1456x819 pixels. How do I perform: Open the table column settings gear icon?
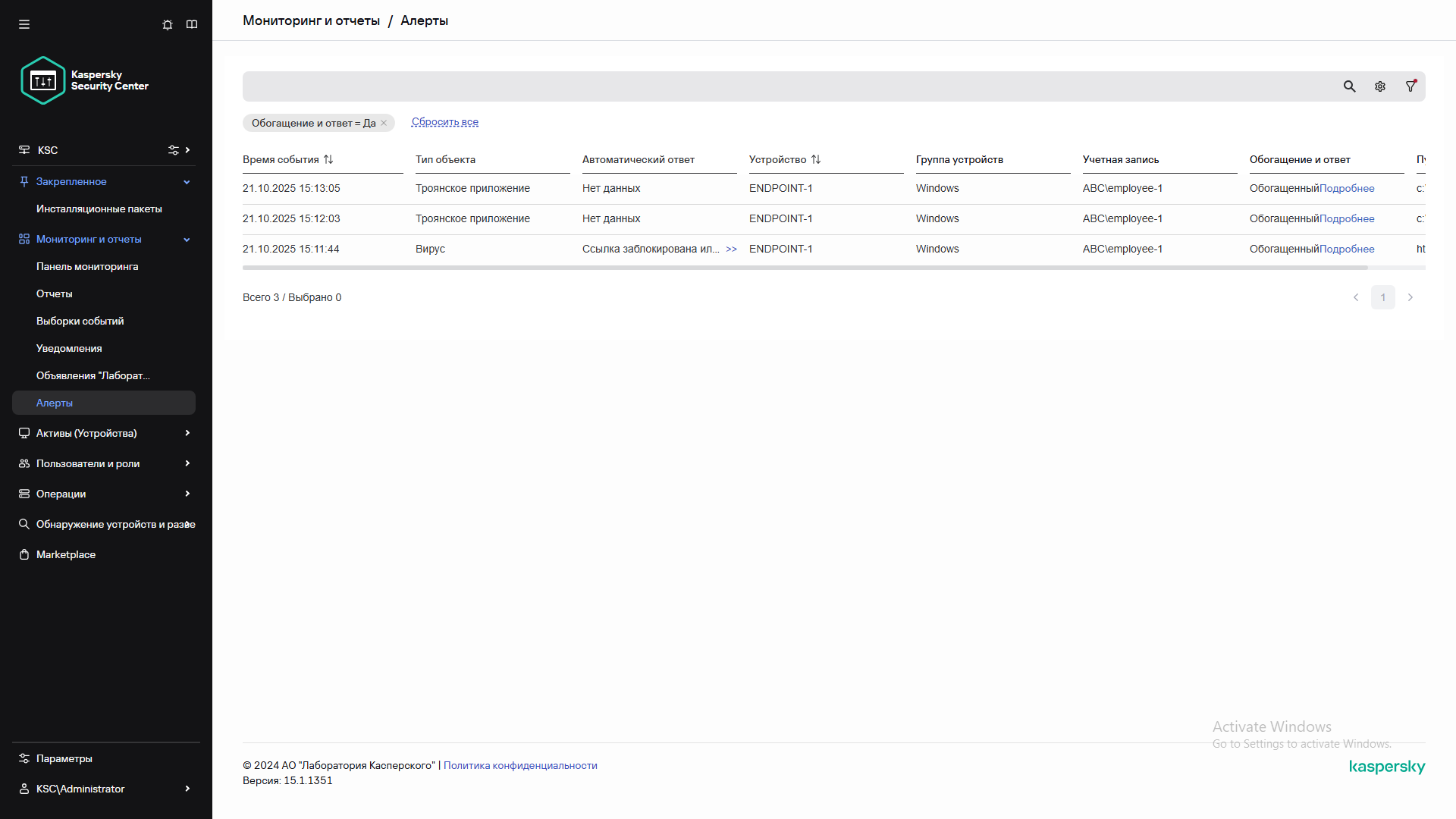(x=1380, y=86)
